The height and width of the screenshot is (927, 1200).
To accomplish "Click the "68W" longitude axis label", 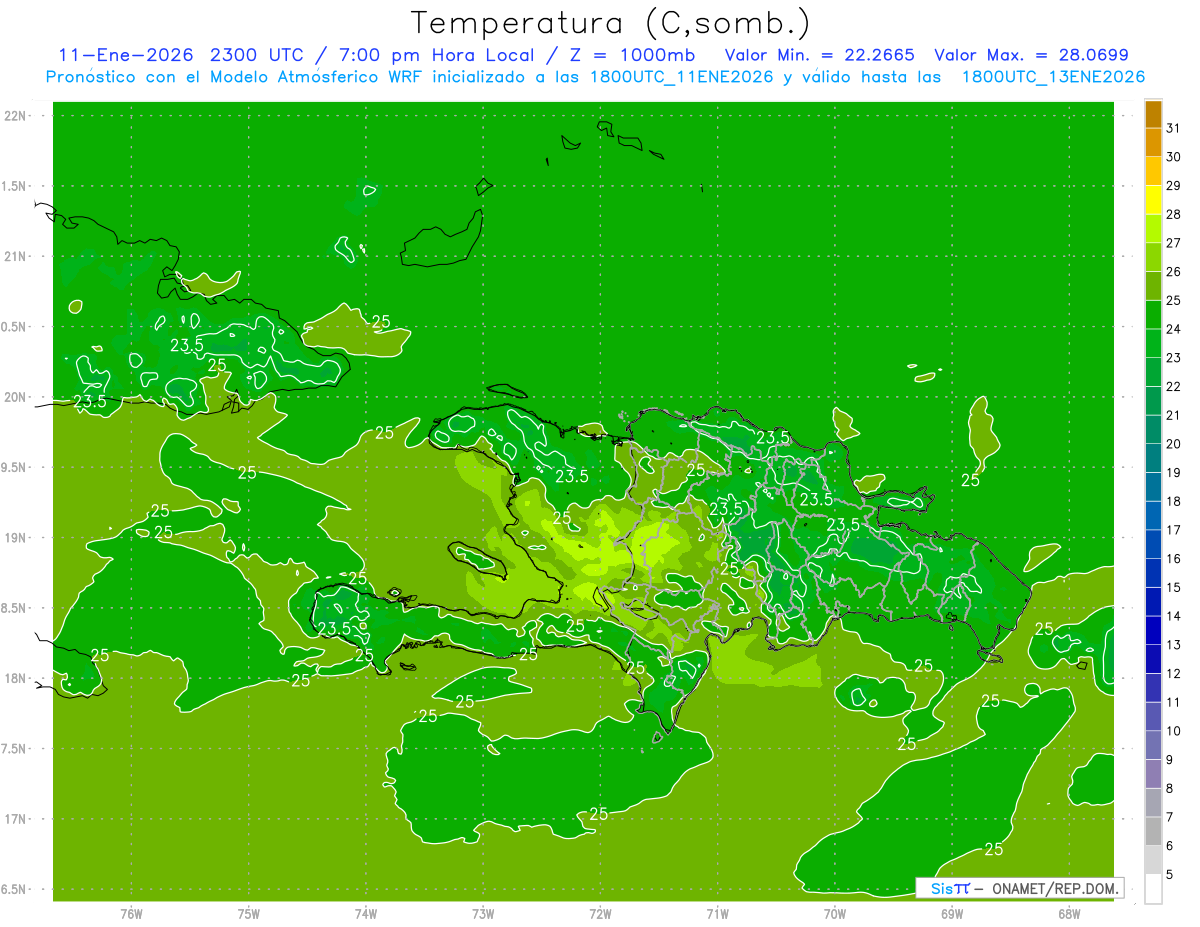I will pyautogui.click(x=1069, y=914).
